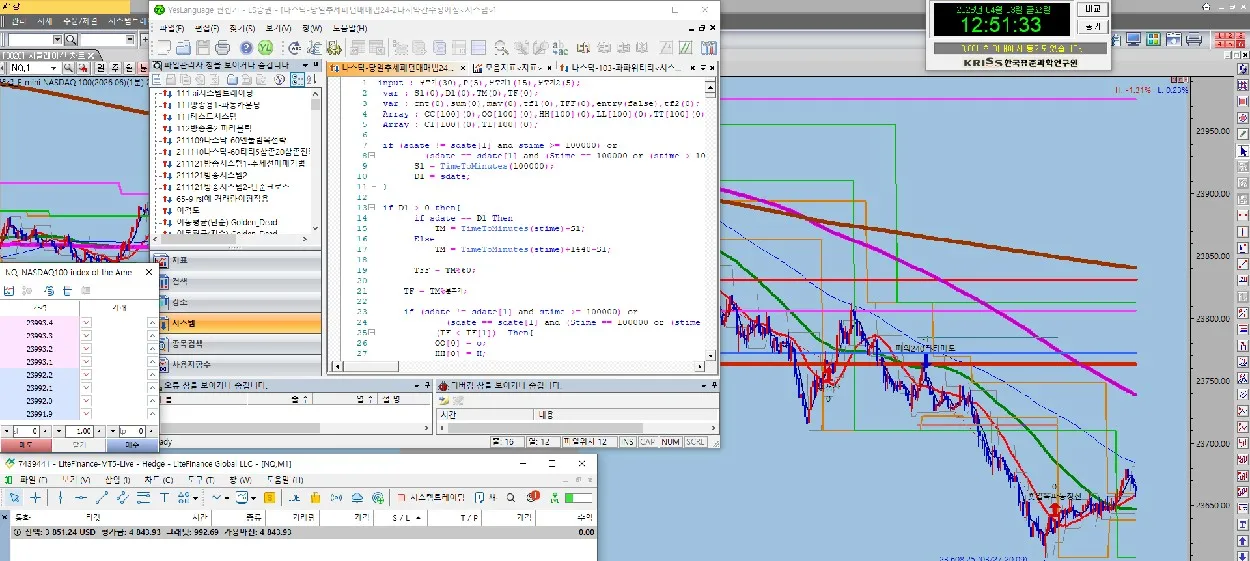This screenshot has height=561, width=1250.
Task: Click the 1.00 lot volume input field
Action: pos(79,431)
